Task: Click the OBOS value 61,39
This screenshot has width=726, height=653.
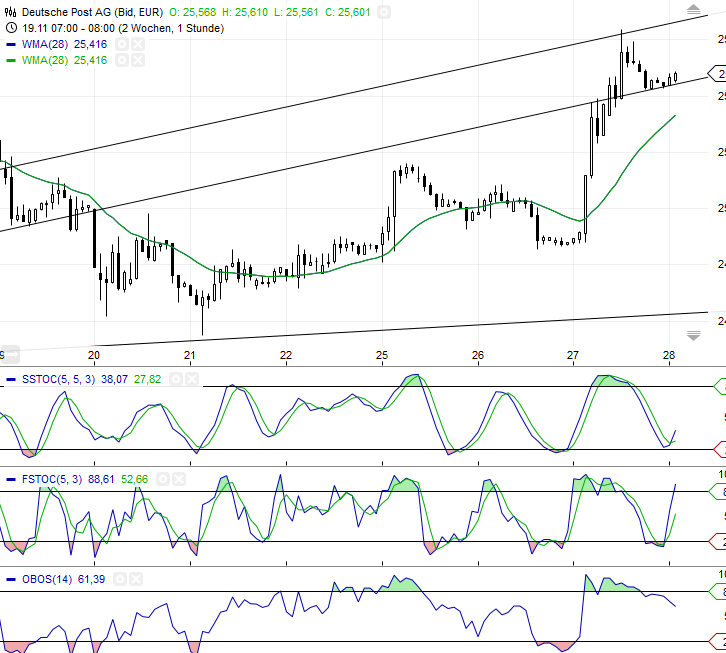Action: [x=91, y=579]
